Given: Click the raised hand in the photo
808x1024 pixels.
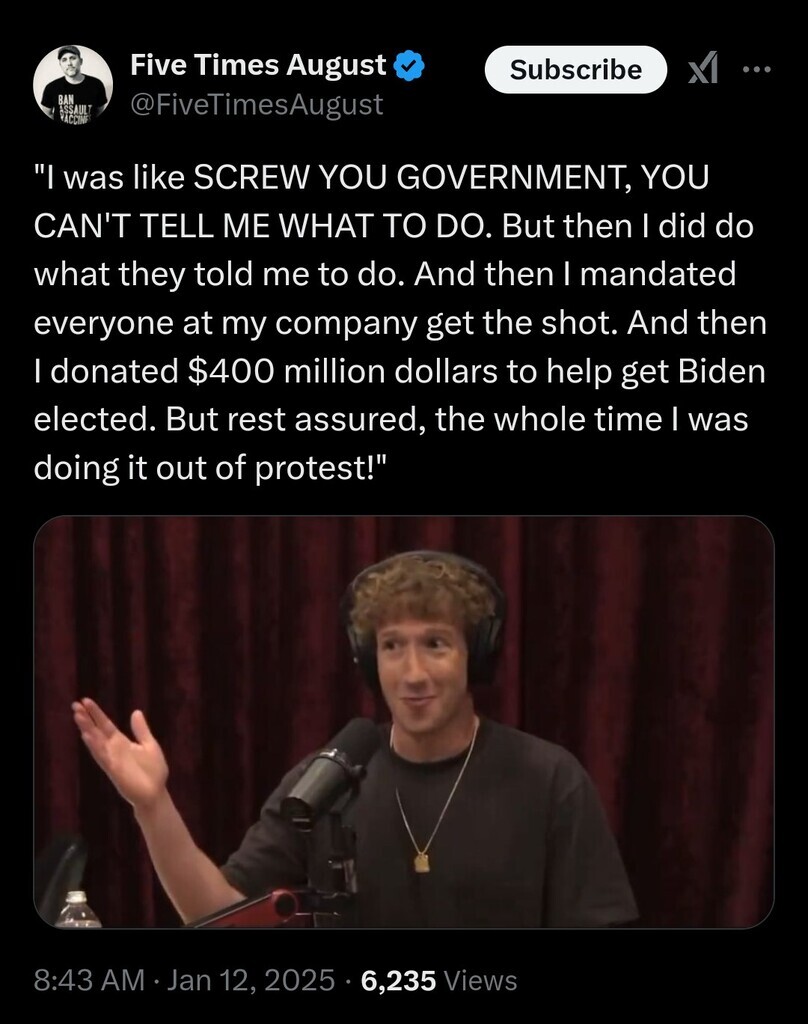Looking at the screenshot, I should 120,751.
